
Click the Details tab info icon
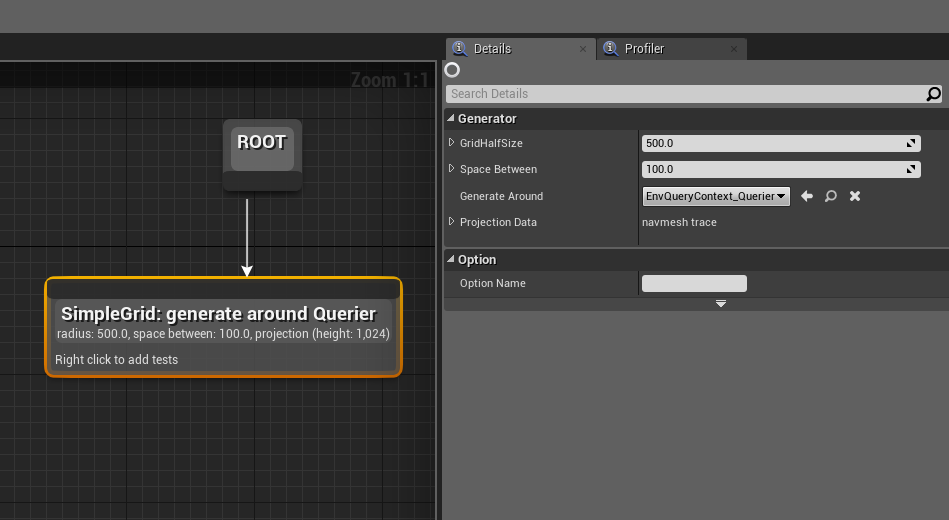pyautogui.click(x=459, y=48)
